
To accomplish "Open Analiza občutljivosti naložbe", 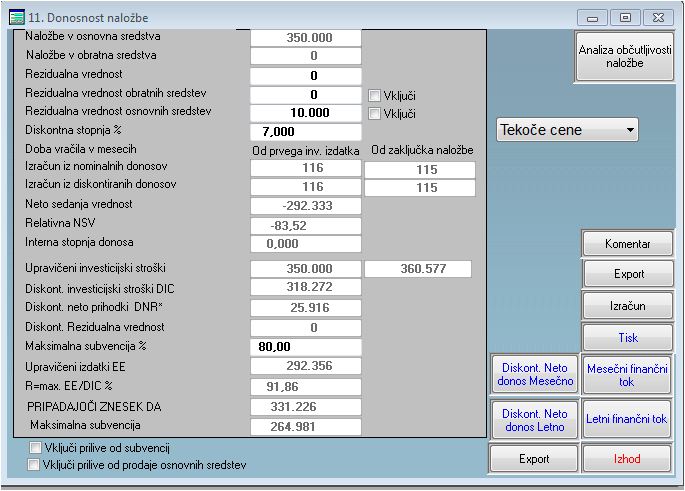I will coord(624,55).
